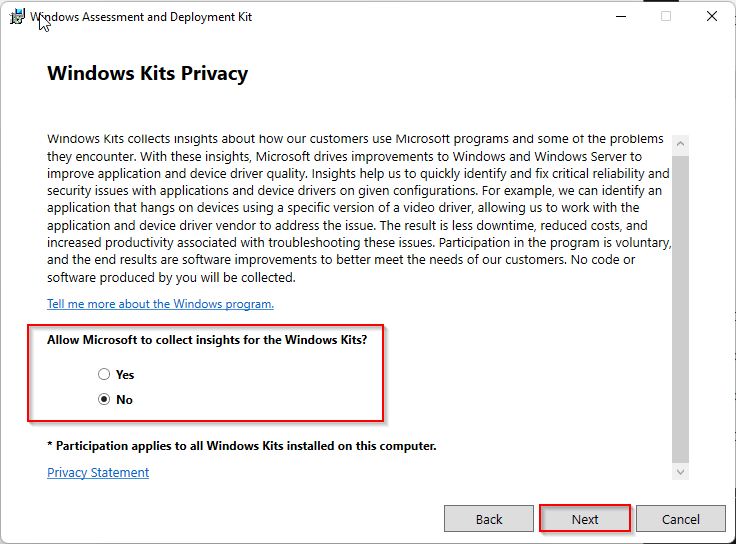This screenshot has width=736, height=544.
Task: Cancel the installation setup
Action: point(681,519)
